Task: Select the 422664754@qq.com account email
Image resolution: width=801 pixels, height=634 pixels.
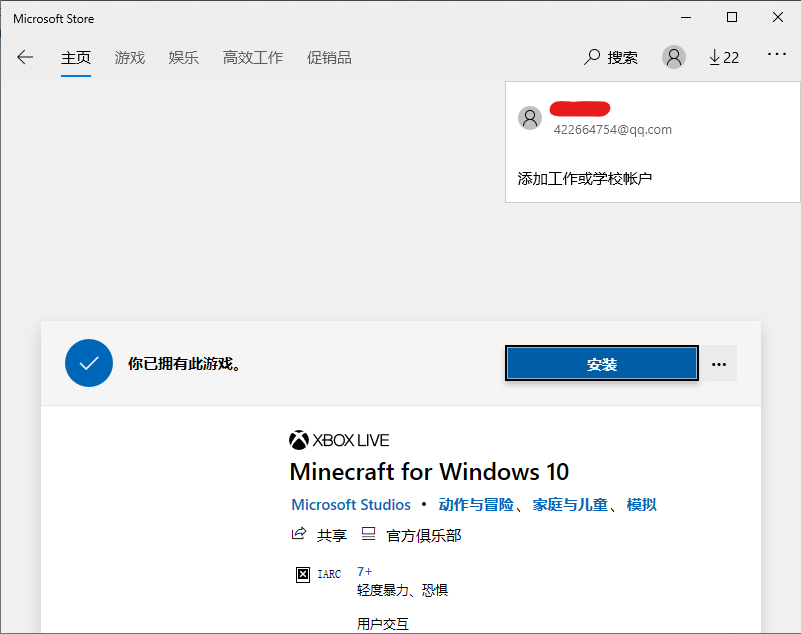Action: coord(612,129)
